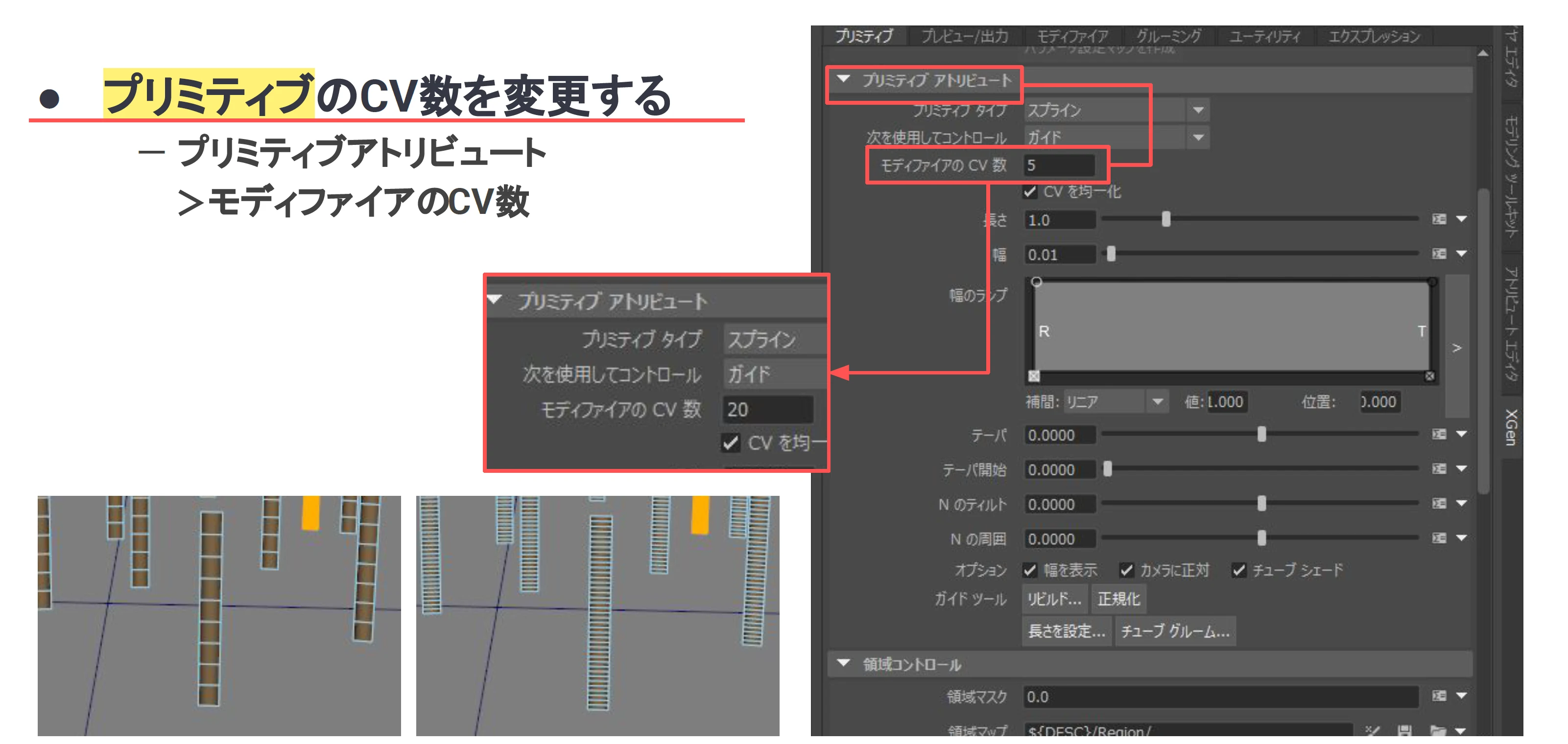
Task: Open the dropdown arrow menu for 幅
Action: [1461, 254]
